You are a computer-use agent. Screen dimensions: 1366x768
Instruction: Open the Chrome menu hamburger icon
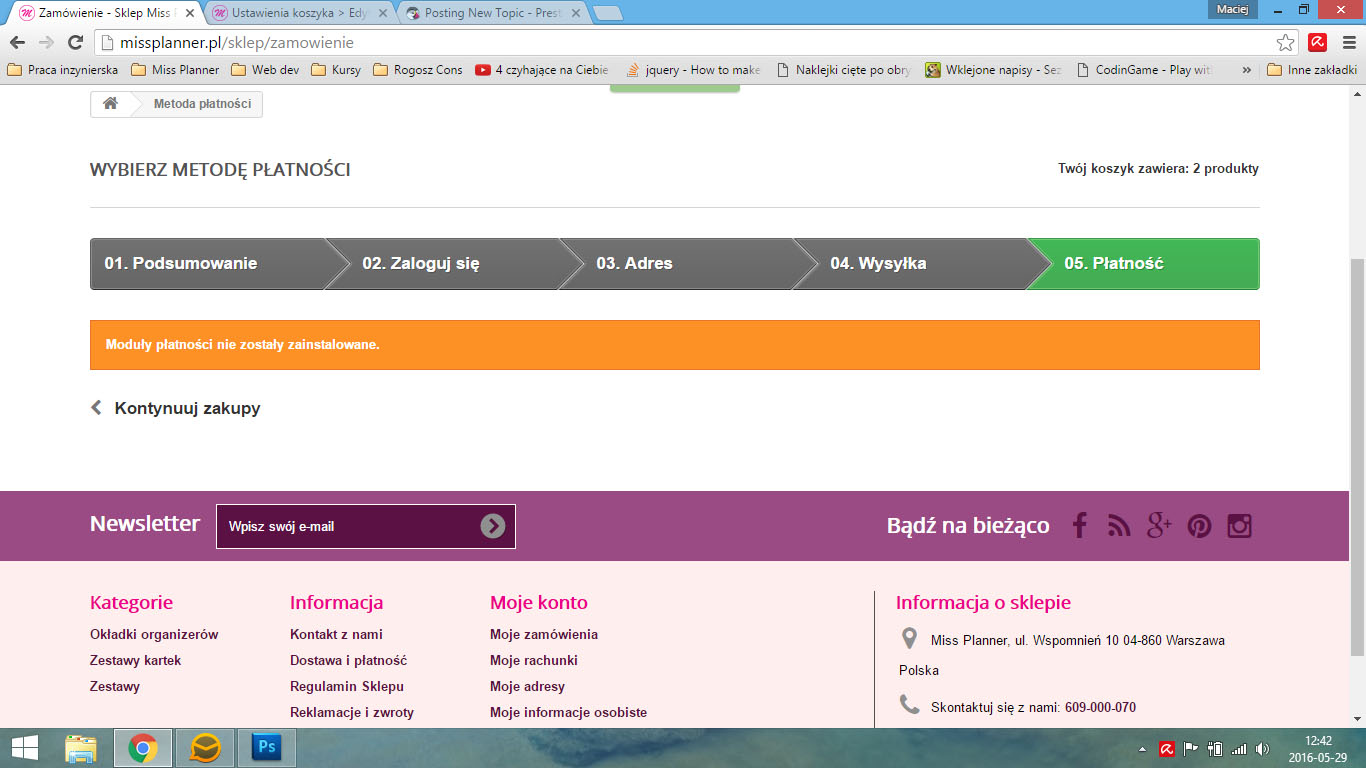[x=1347, y=43]
